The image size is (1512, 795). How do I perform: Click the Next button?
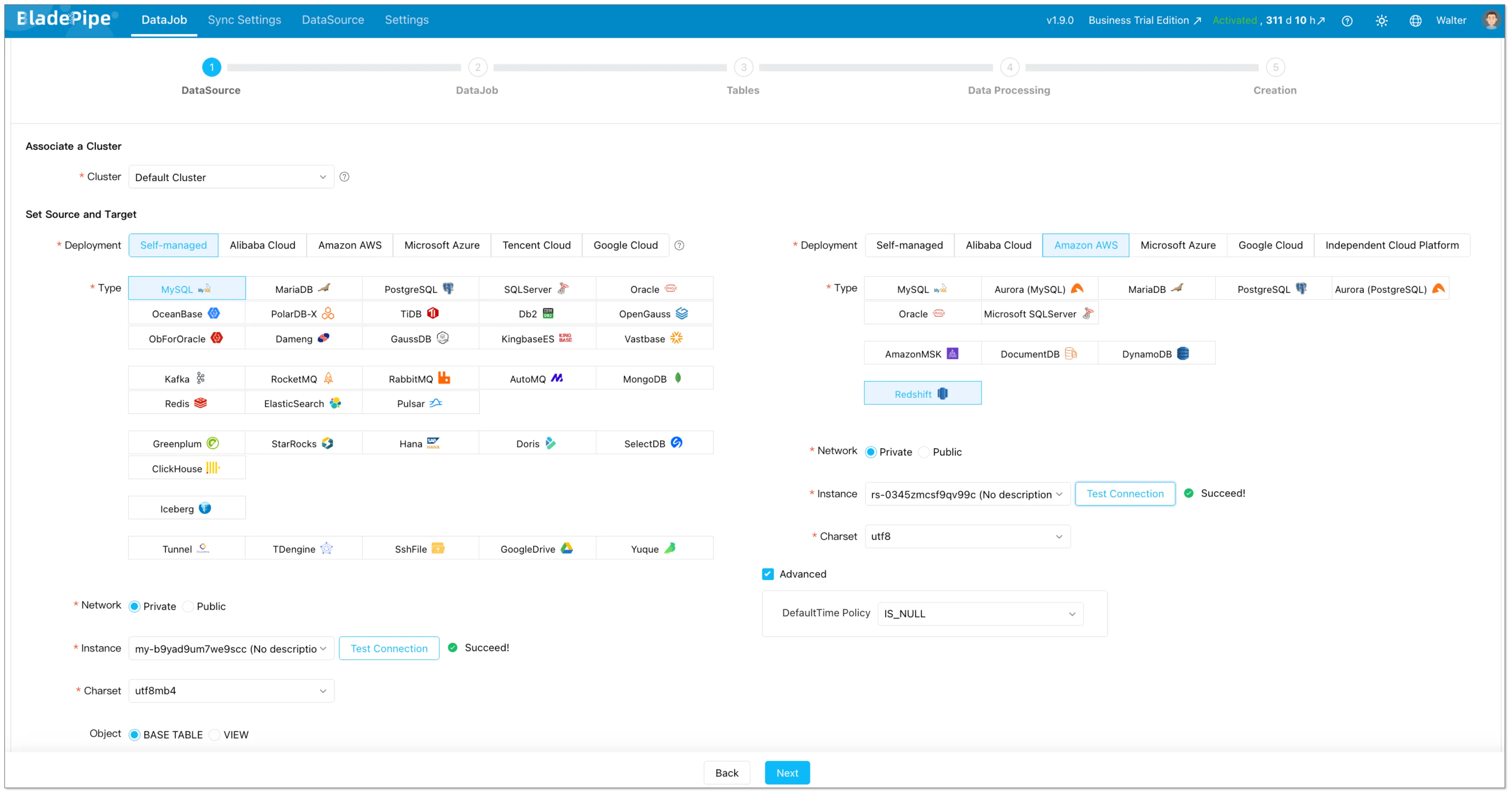coord(787,773)
